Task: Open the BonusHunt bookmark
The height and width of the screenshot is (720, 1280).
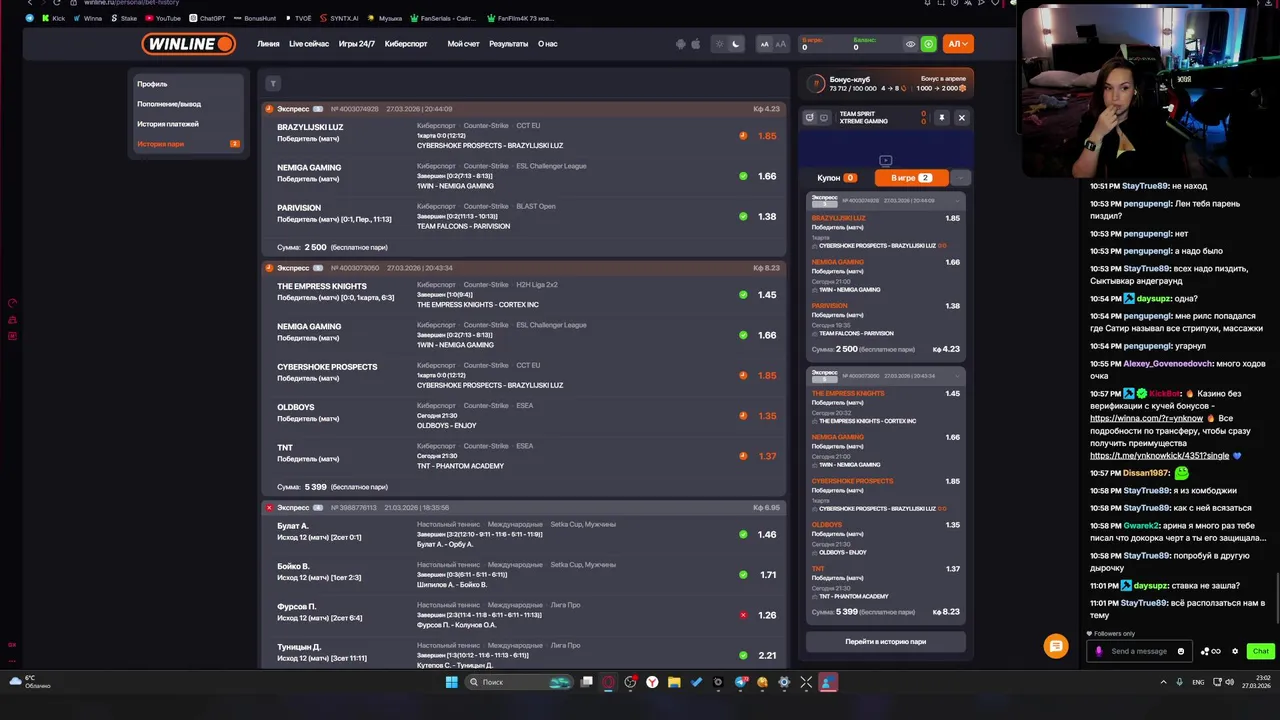Action: (254, 18)
